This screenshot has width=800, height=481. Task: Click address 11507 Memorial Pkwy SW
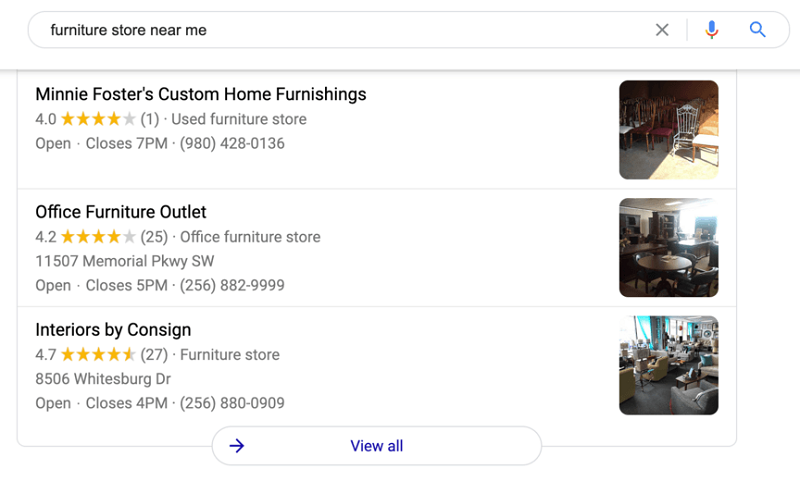(124, 261)
